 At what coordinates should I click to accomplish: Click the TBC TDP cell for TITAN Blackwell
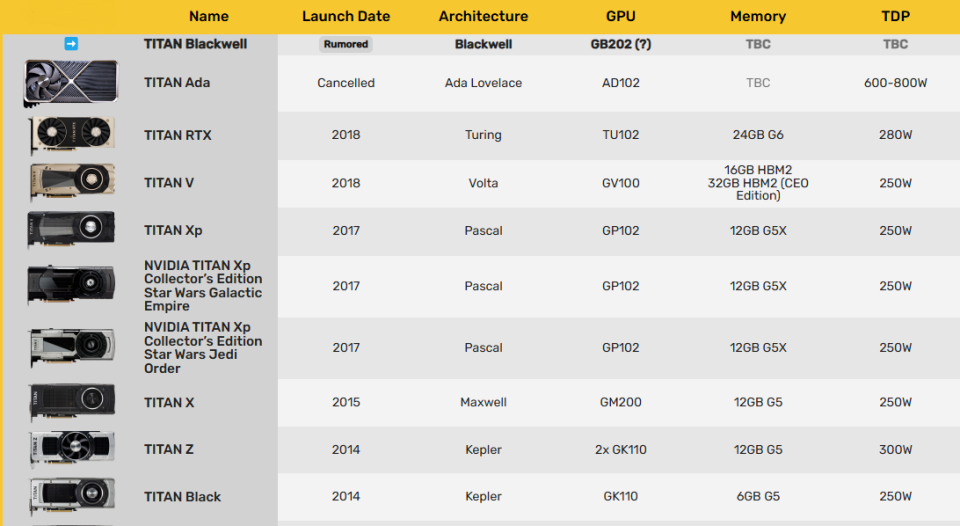tap(896, 44)
